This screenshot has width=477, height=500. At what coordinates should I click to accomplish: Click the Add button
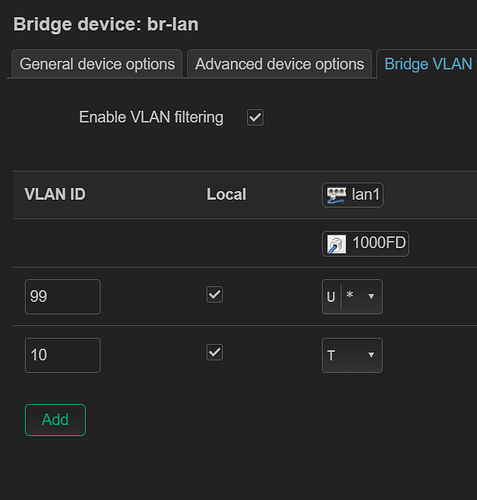coord(55,420)
